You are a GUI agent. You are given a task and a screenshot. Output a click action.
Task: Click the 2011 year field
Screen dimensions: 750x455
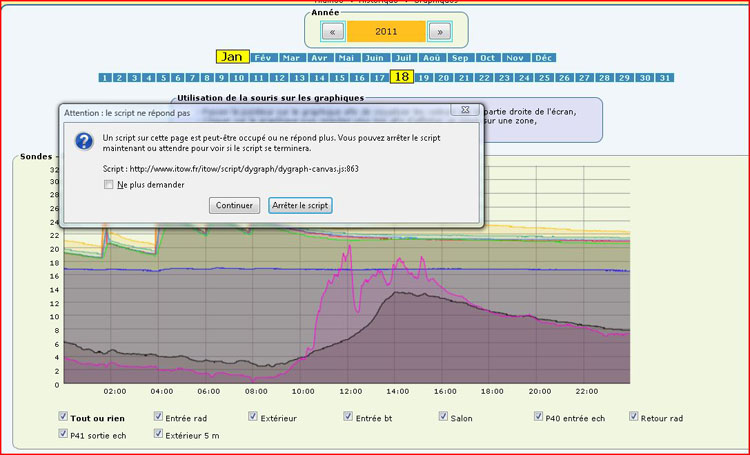click(386, 31)
